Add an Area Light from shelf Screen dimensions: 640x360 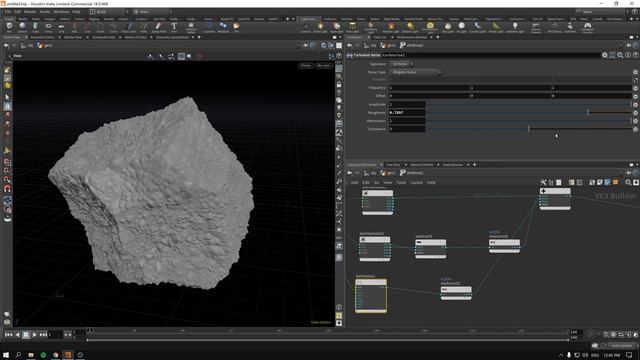click(352, 27)
